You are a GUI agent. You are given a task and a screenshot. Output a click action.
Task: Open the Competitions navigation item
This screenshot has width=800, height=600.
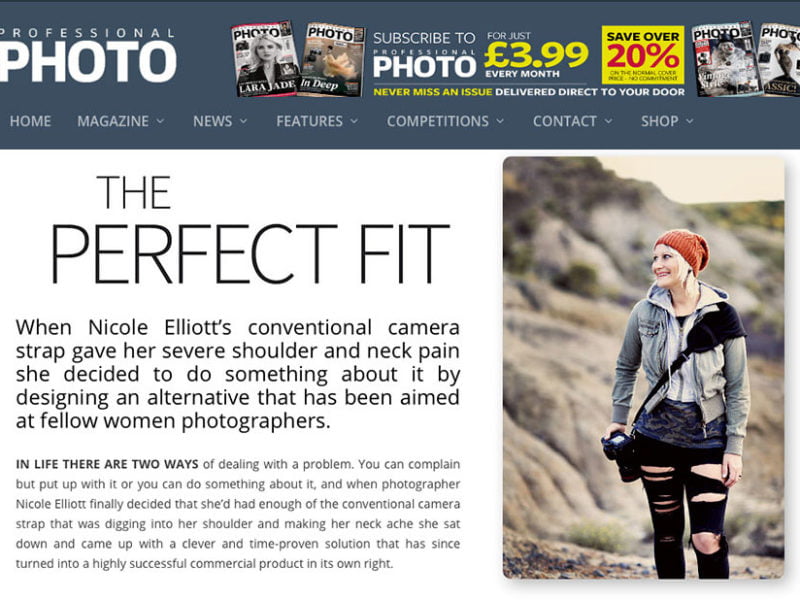438,121
